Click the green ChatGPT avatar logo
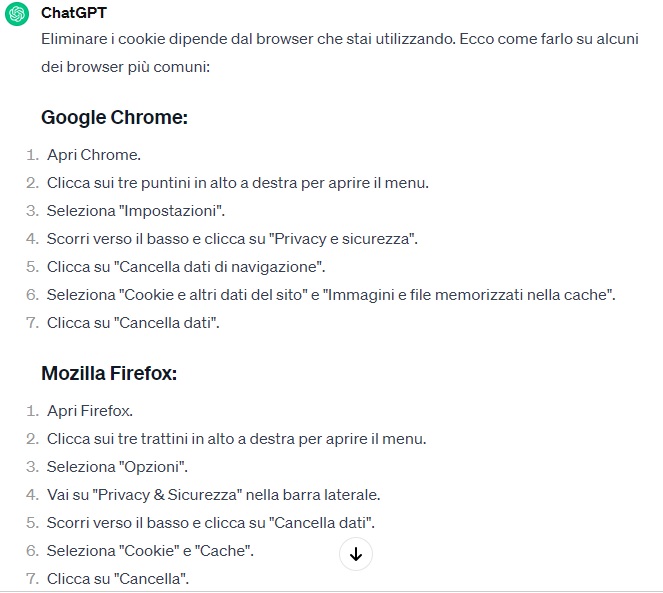Image resolution: width=663 pixels, height=593 pixels. pos(17,14)
